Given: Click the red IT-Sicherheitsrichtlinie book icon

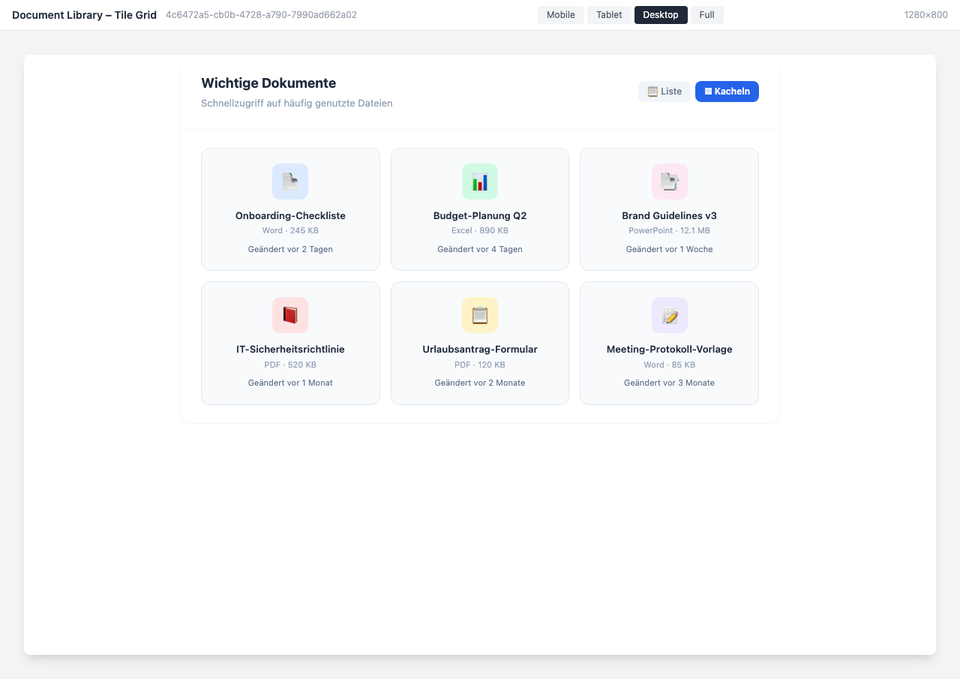Looking at the screenshot, I should (290, 315).
